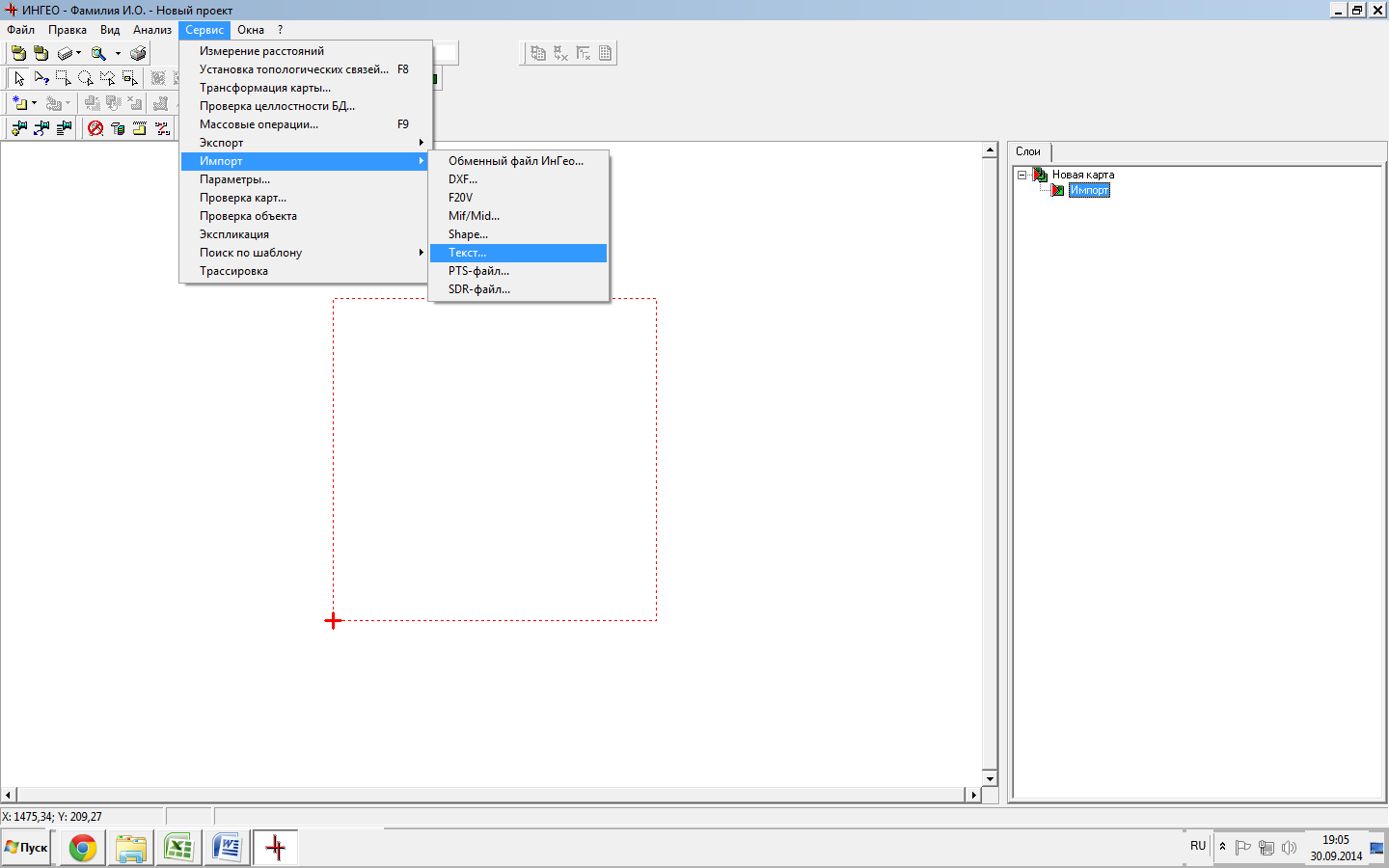This screenshot has width=1389, height=868.
Task: Switch to the Слои tab
Action: [x=1028, y=151]
